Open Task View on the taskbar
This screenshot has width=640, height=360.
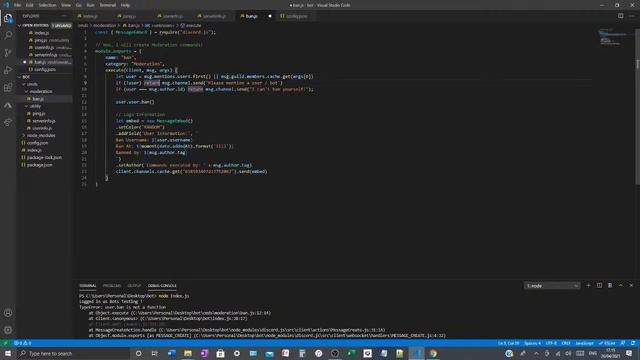[155, 353]
